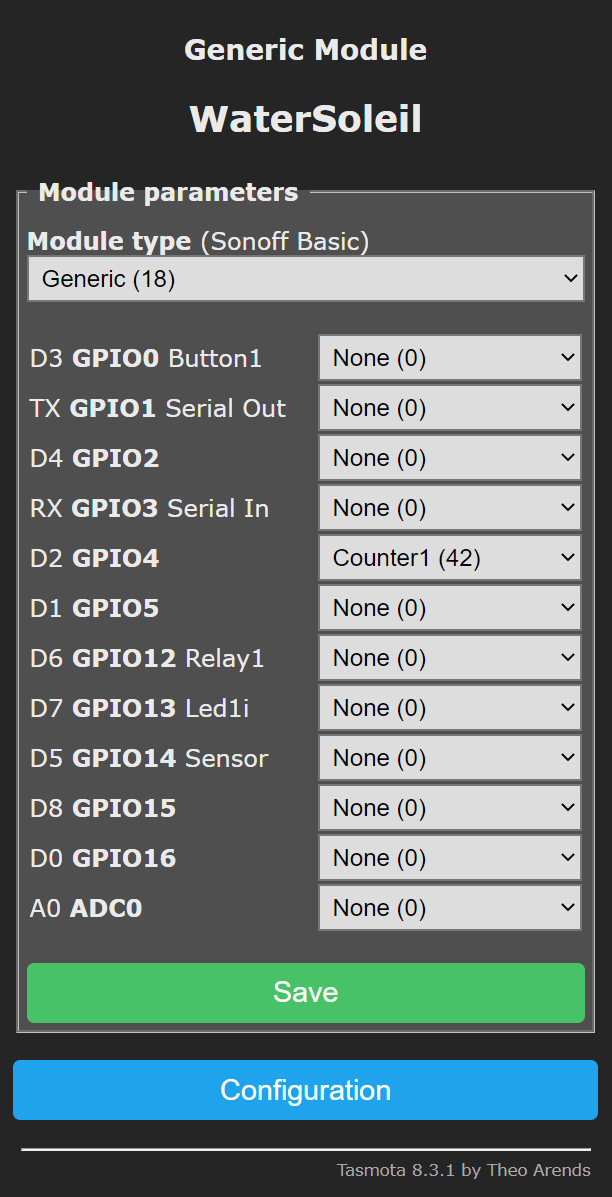Click the WaterSoleil device title
Screen dimensions: 612x1197
305,120
